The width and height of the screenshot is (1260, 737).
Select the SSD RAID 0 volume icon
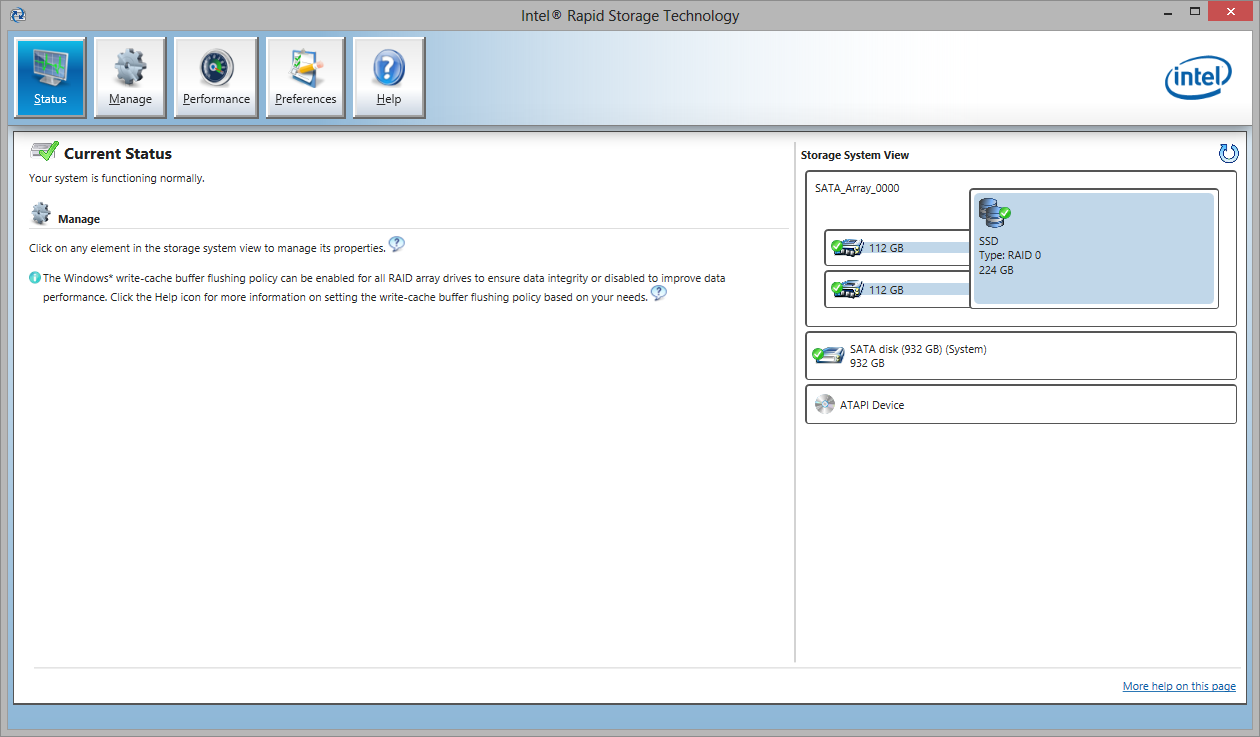[x=994, y=214]
